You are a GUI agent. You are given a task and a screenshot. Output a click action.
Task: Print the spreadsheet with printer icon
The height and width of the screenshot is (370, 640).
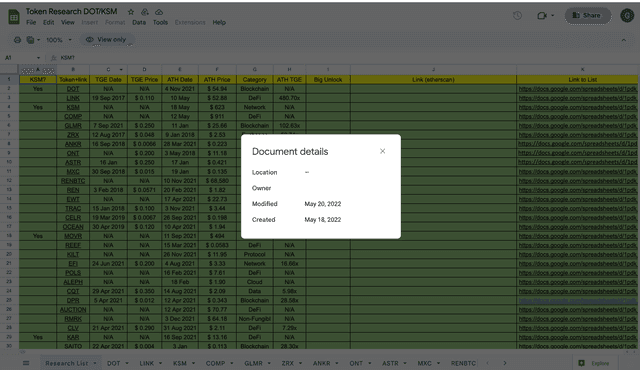pyautogui.click(x=17, y=40)
